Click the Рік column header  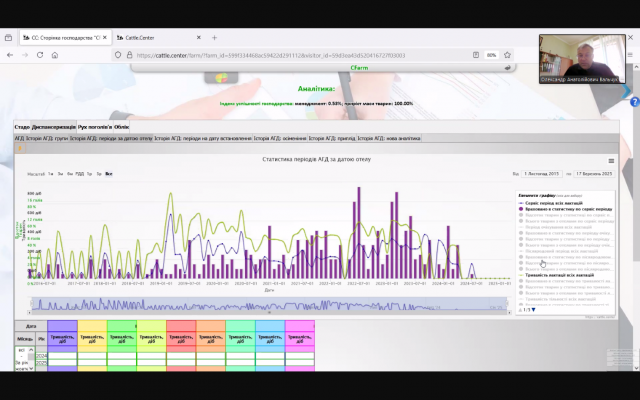coord(41,339)
